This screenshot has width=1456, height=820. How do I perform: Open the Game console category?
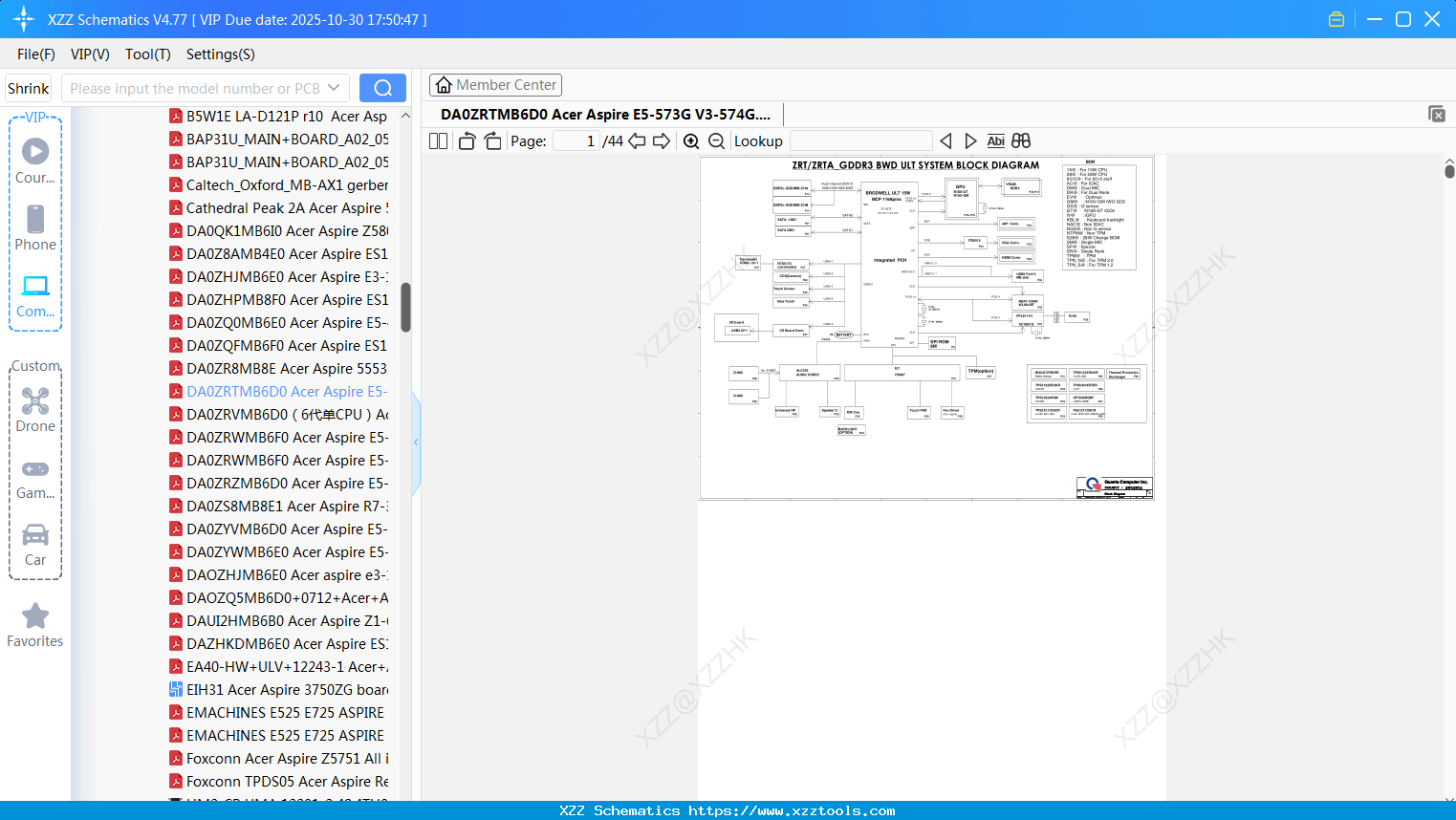(x=35, y=478)
